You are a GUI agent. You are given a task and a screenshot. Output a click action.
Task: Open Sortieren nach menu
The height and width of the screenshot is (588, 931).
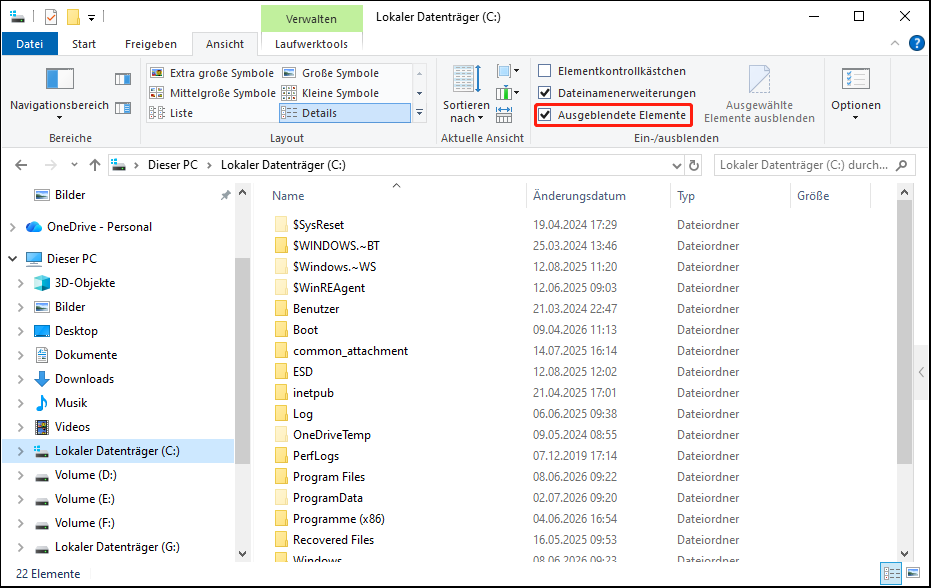466,94
